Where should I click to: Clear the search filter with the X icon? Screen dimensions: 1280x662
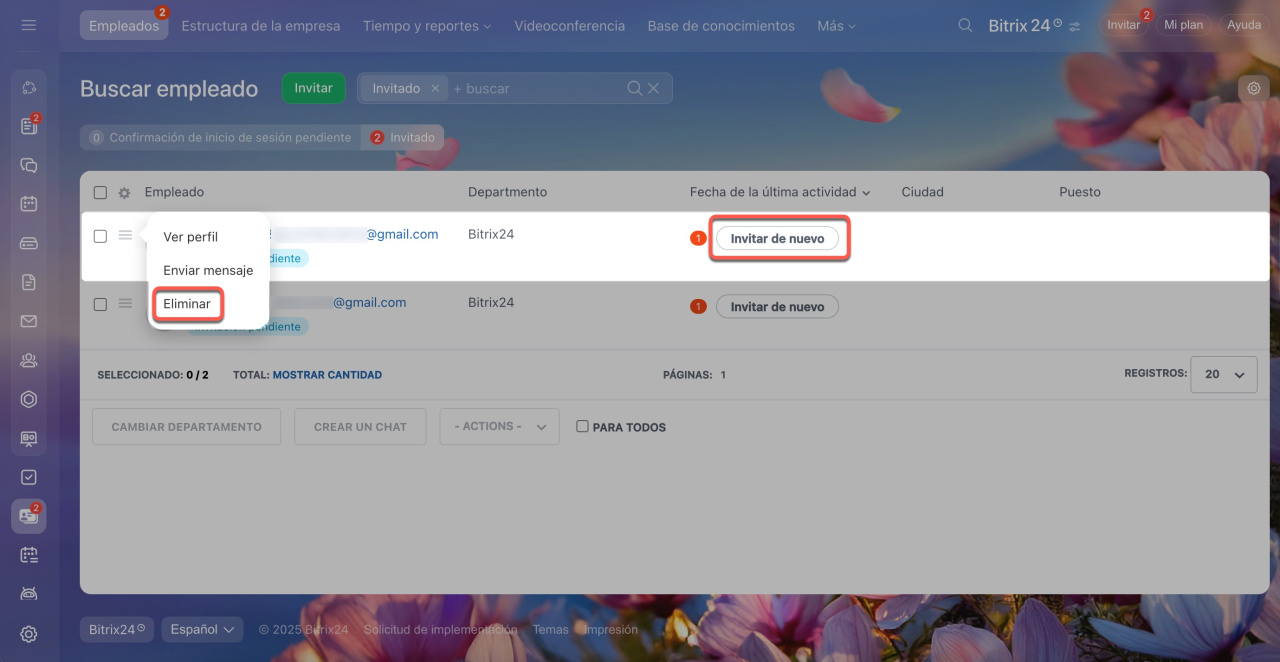654,88
